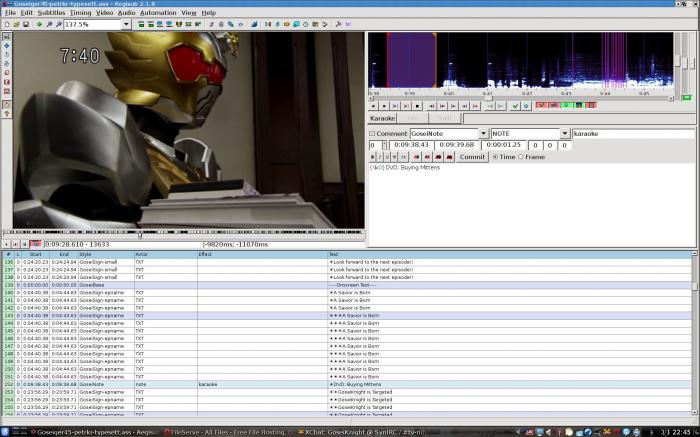Open the Video menu
The width and height of the screenshot is (700, 437).
(104, 12)
